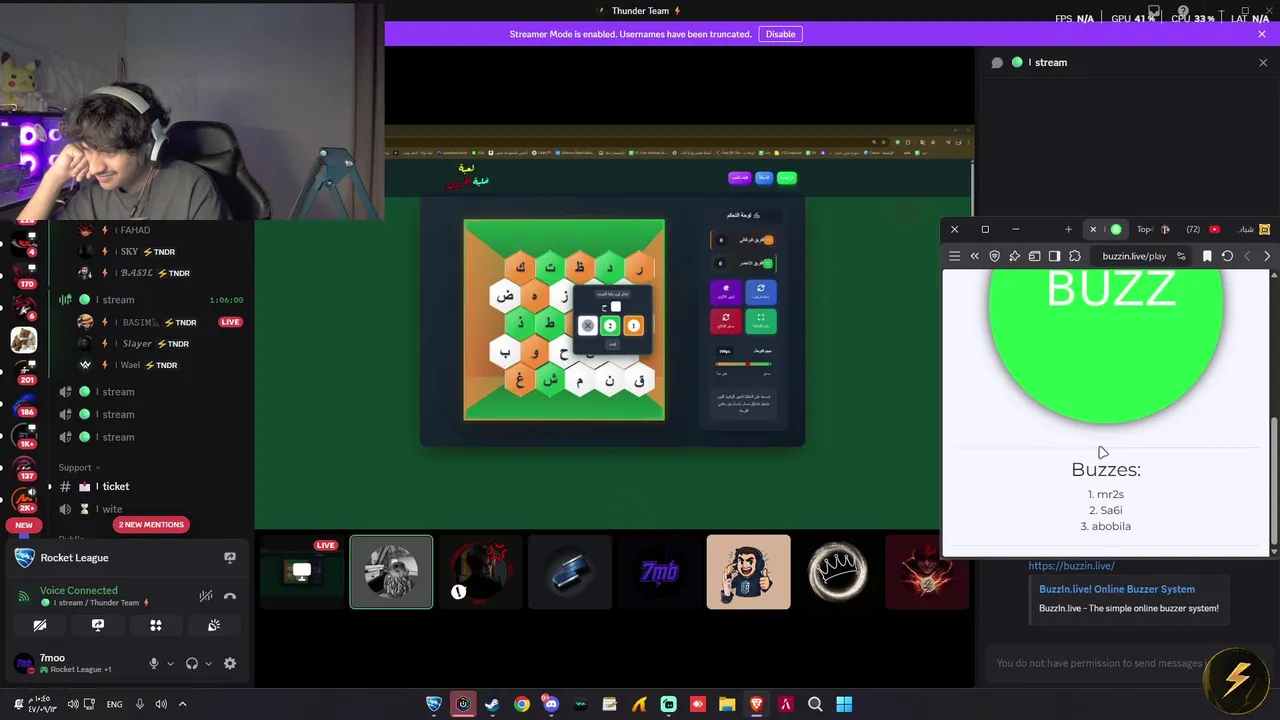Open Steam from the taskbar

tap(492, 704)
